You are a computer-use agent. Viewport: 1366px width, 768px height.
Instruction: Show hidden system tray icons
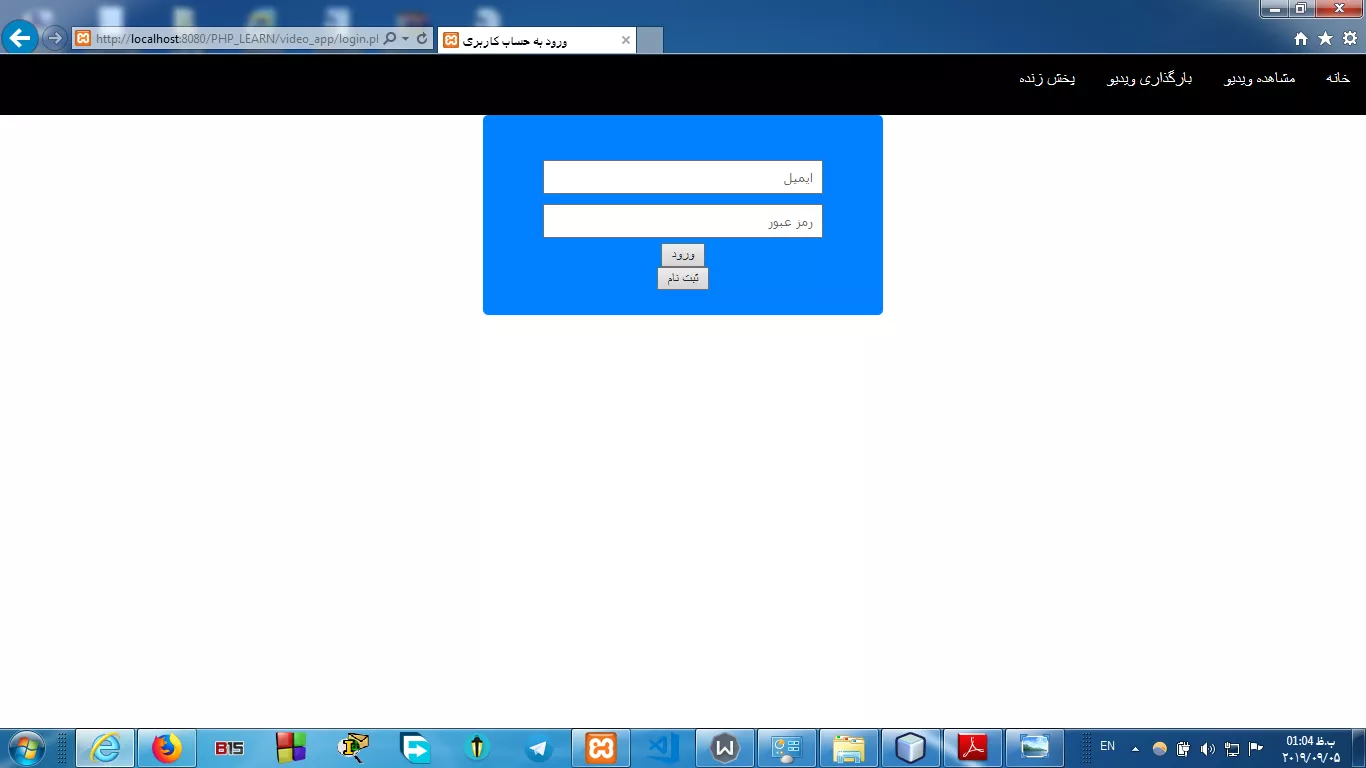(x=1135, y=748)
